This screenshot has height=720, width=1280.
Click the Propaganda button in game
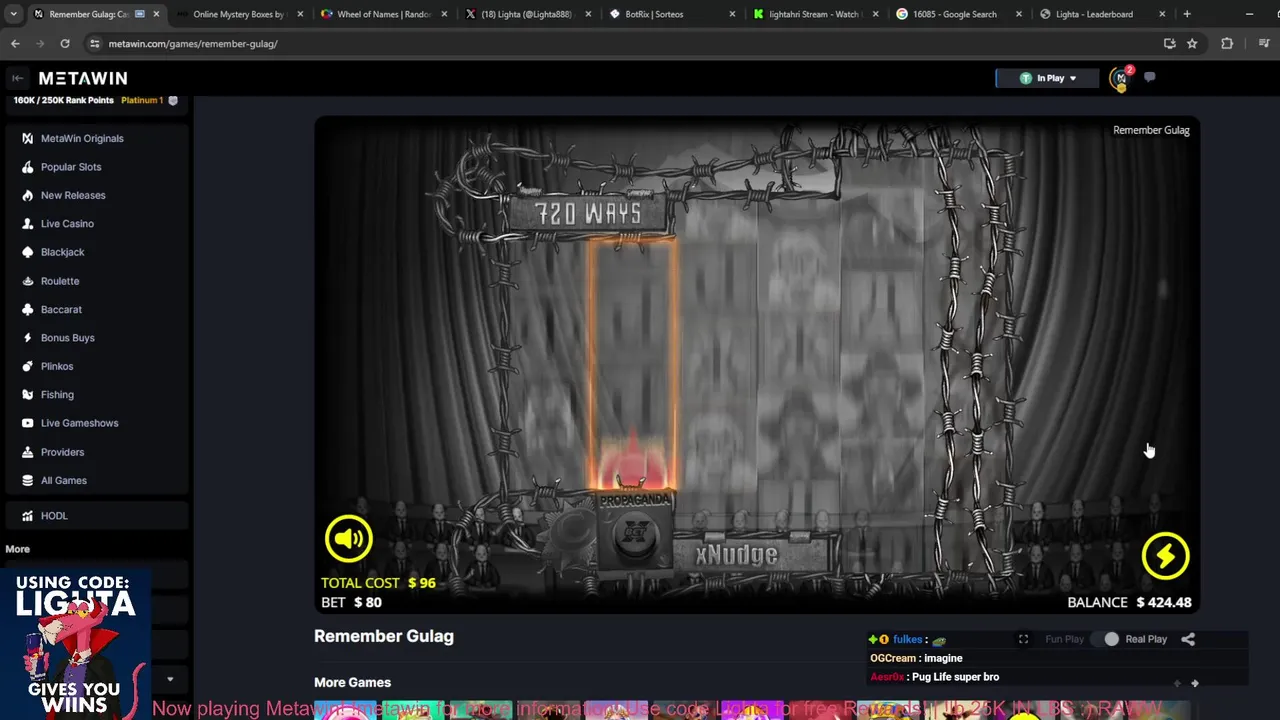pos(636,530)
